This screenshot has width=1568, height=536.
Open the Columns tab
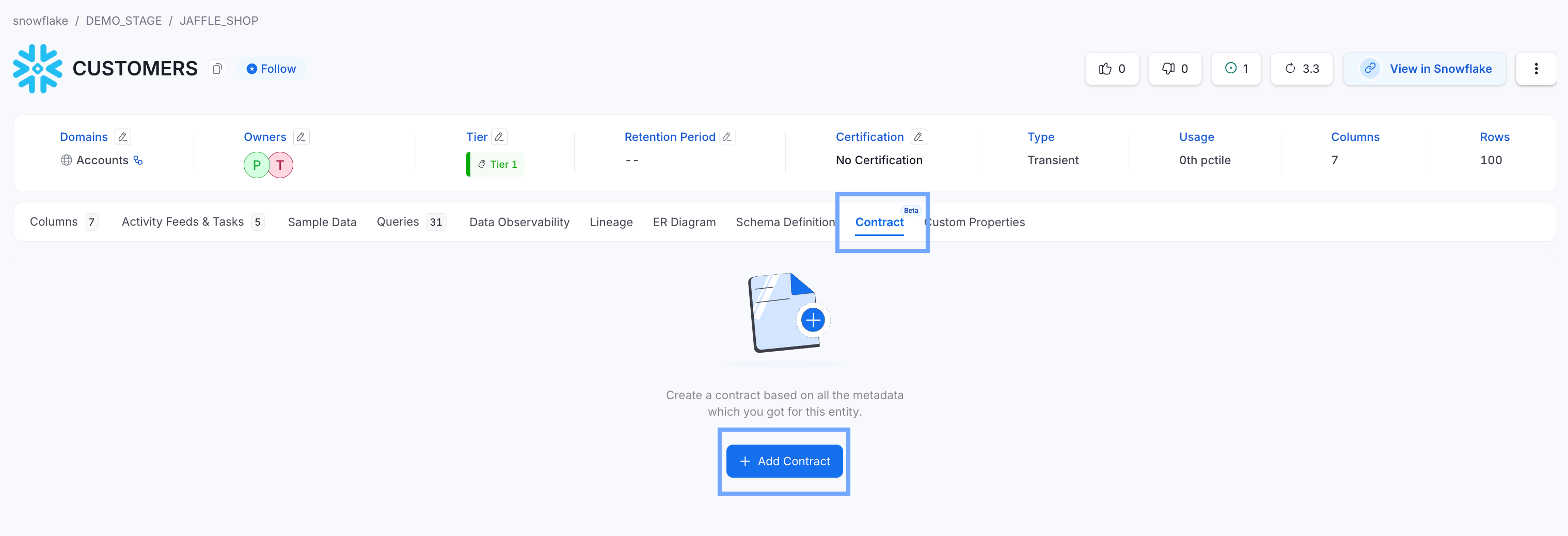64,223
